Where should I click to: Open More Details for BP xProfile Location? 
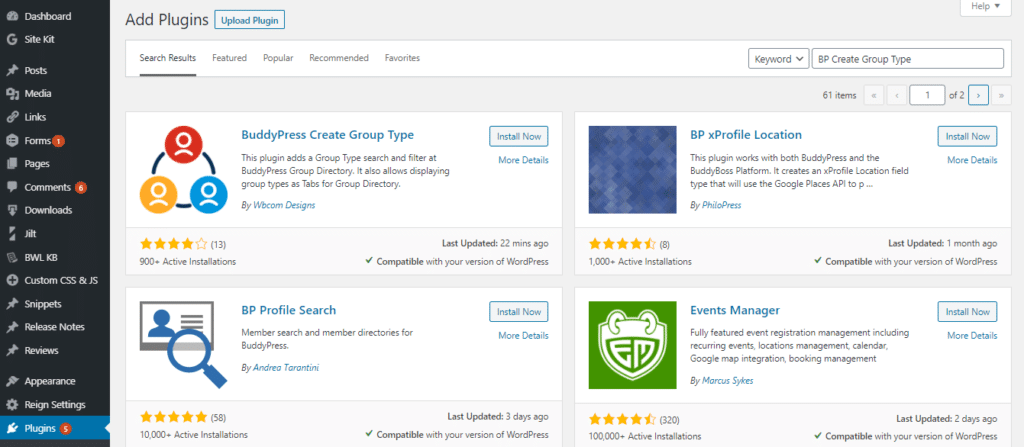972,160
